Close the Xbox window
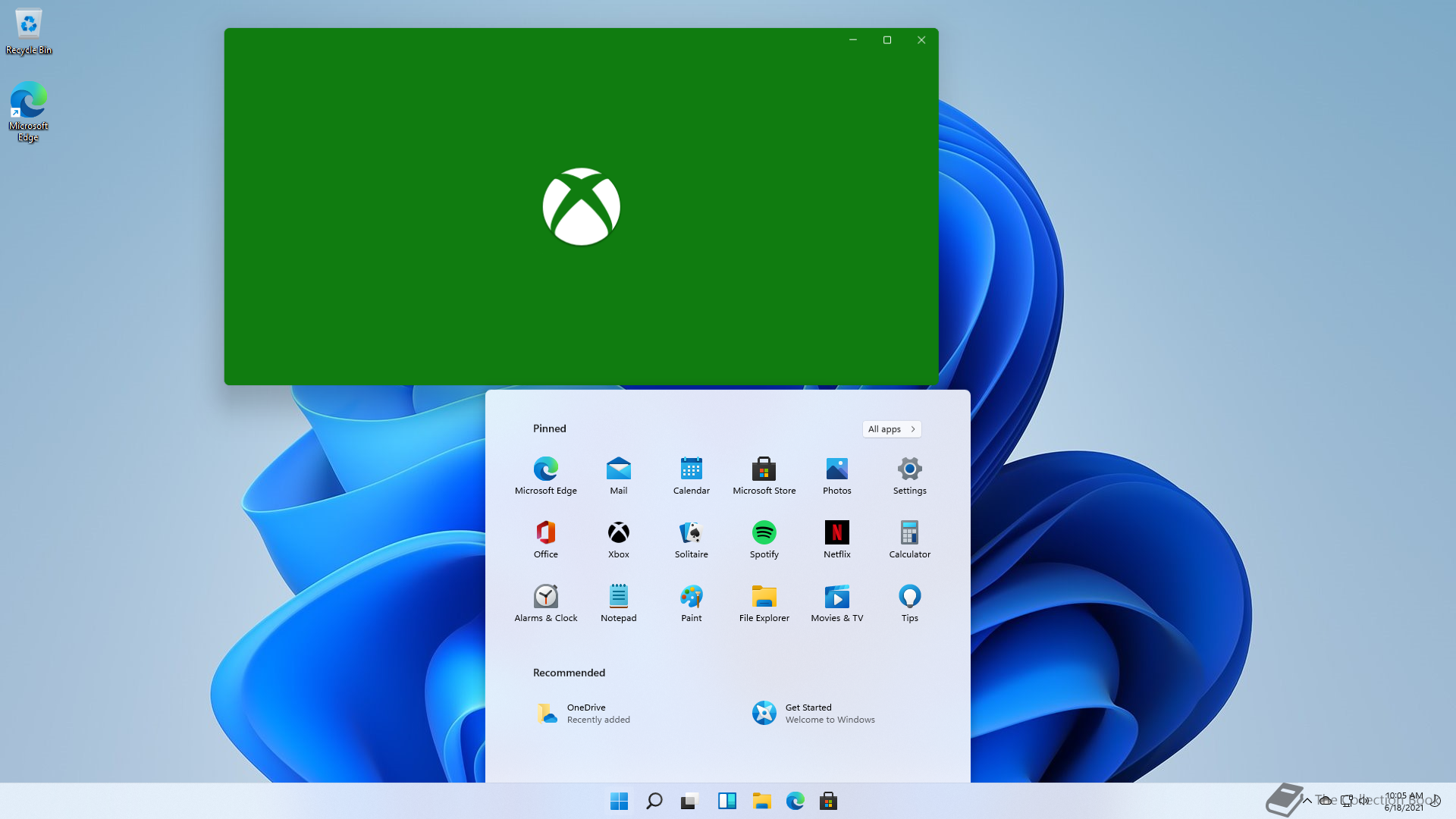 tap(921, 40)
